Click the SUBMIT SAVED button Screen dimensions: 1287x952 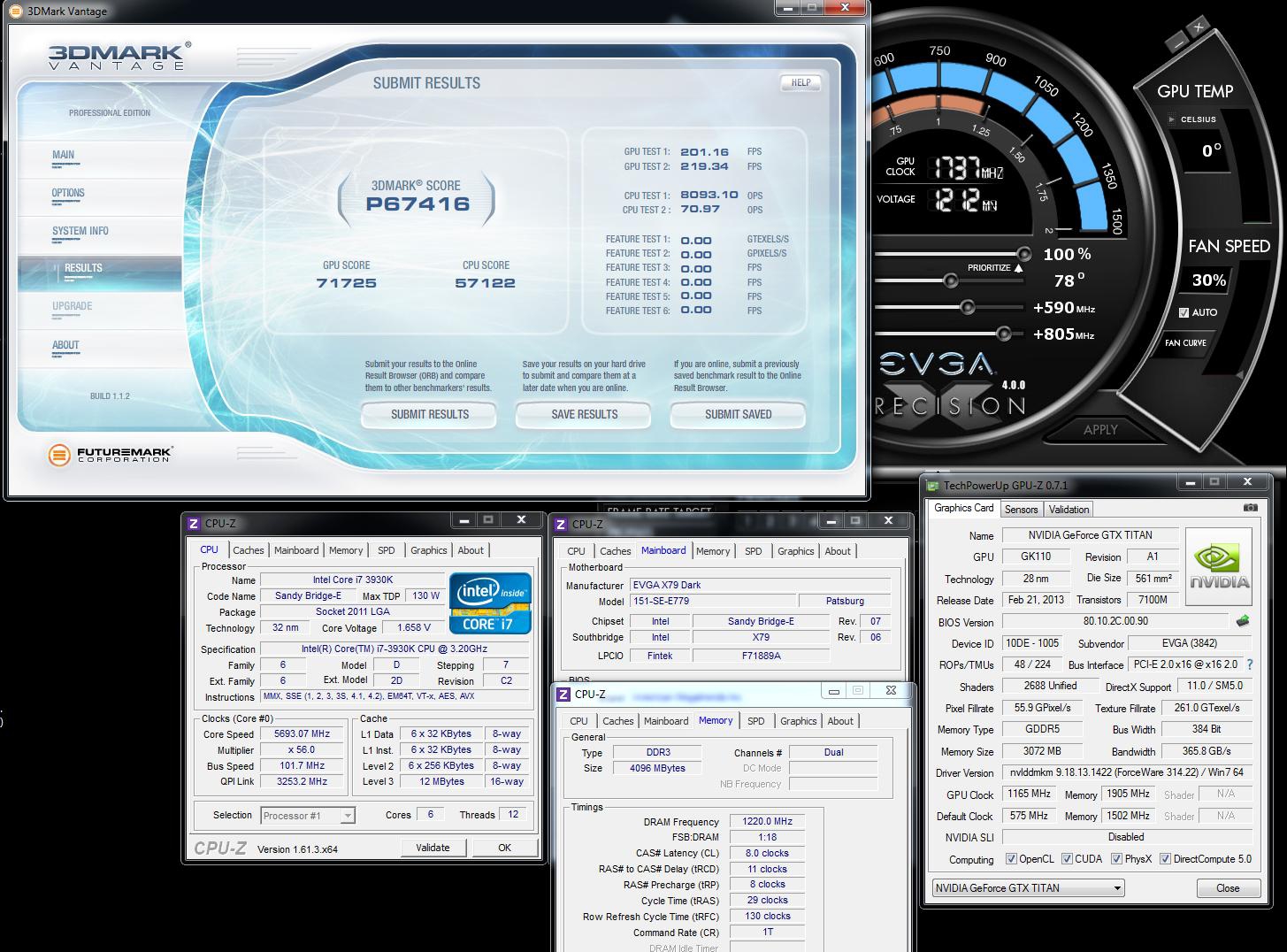(x=738, y=414)
